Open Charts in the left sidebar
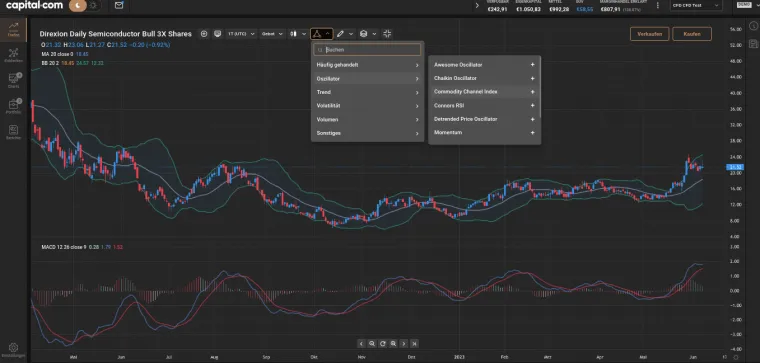The width and height of the screenshot is (760, 363). click(14, 80)
